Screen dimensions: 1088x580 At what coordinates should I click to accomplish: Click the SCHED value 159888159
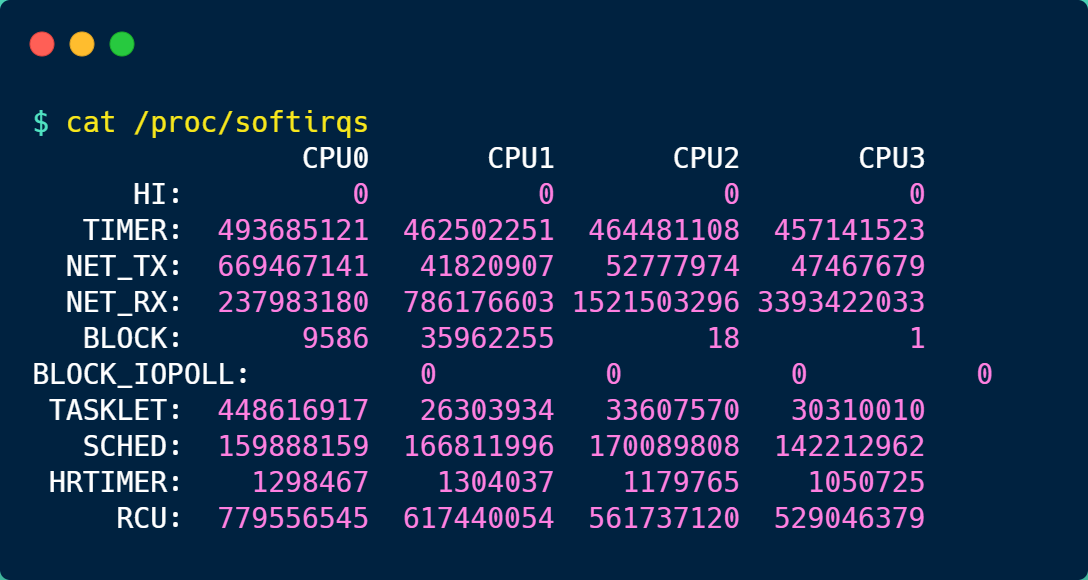[x=293, y=447]
